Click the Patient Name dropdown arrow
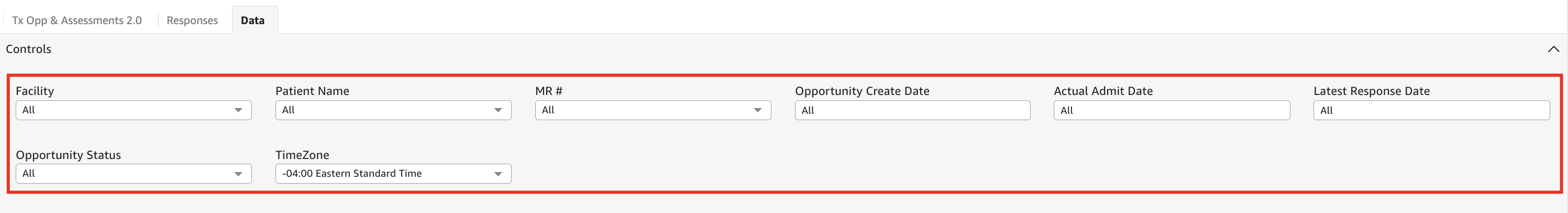Image resolution: width=1568 pixels, height=213 pixels. pyautogui.click(x=498, y=111)
